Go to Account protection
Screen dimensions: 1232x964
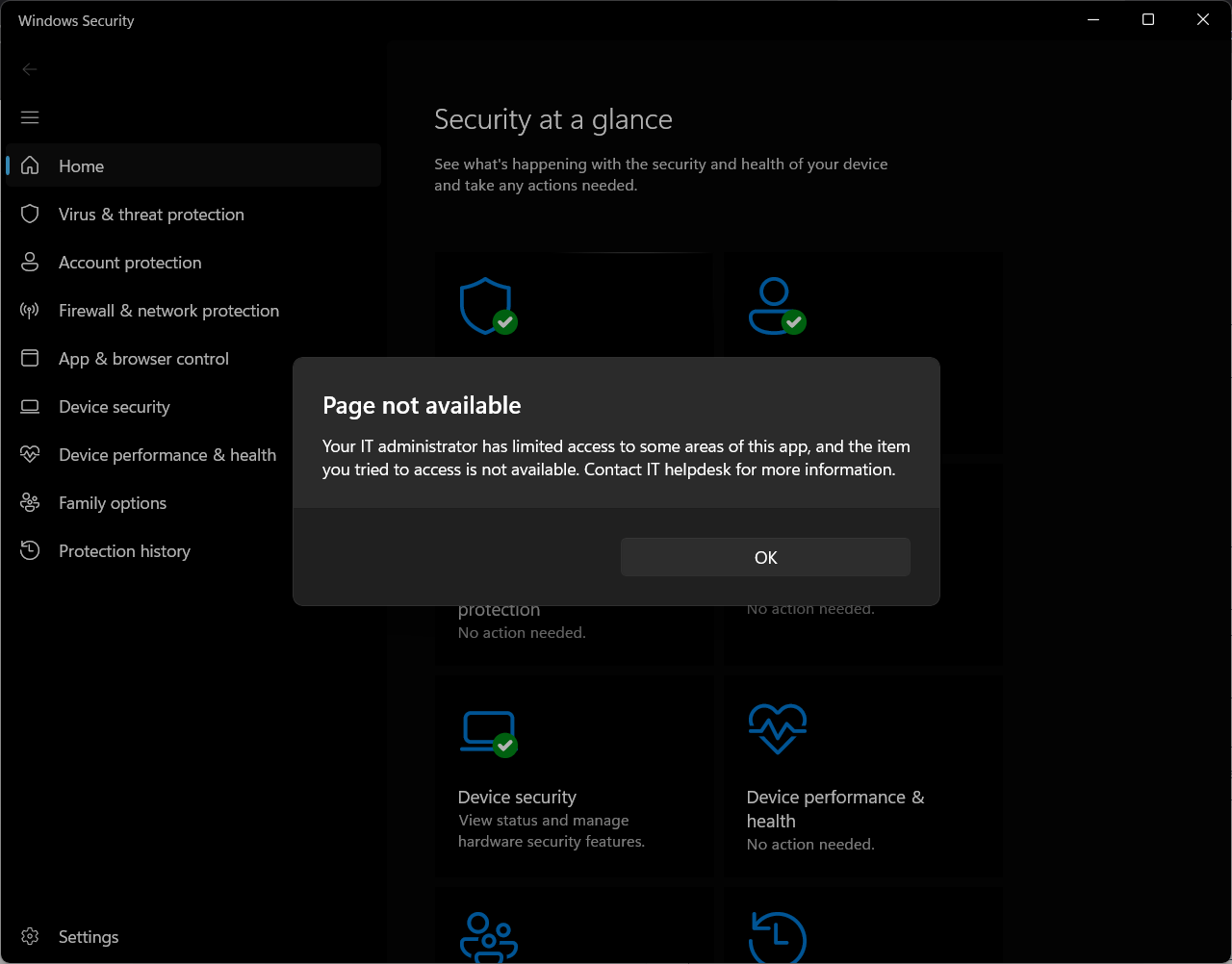coord(193,262)
